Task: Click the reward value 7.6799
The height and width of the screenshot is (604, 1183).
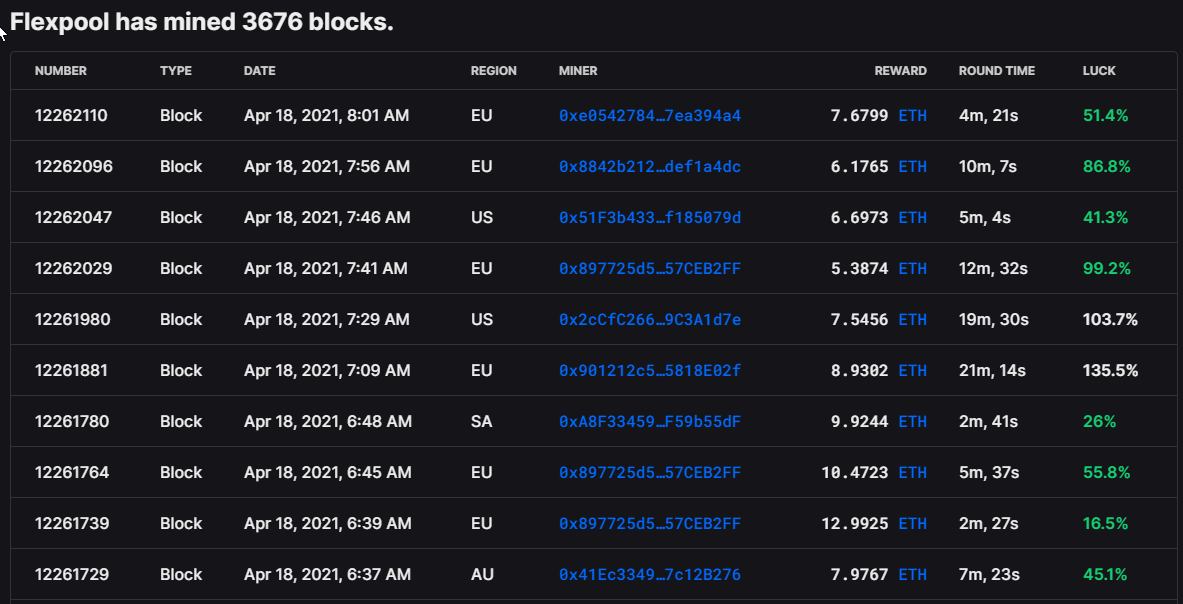Action: (x=859, y=115)
